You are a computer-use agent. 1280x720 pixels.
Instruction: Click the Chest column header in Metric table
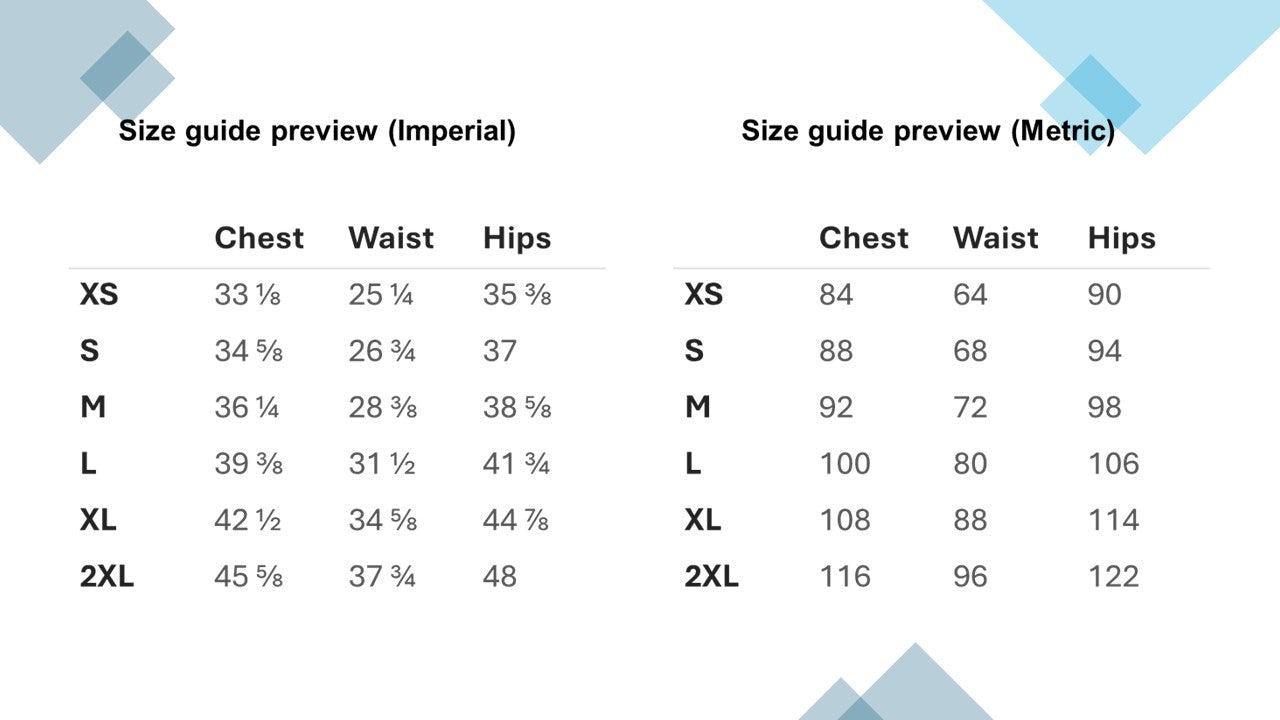[864, 238]
